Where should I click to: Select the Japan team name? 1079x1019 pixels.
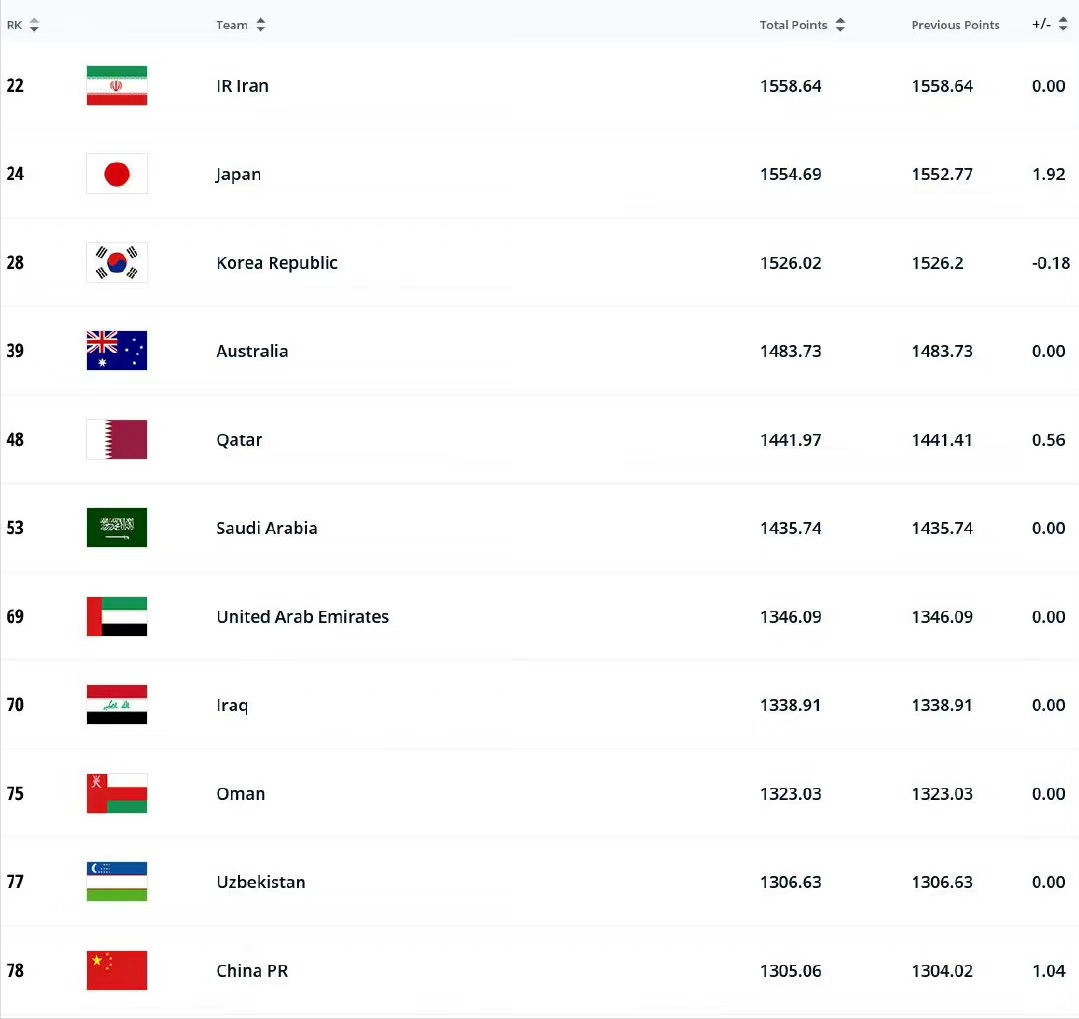(x=239, y=174)
